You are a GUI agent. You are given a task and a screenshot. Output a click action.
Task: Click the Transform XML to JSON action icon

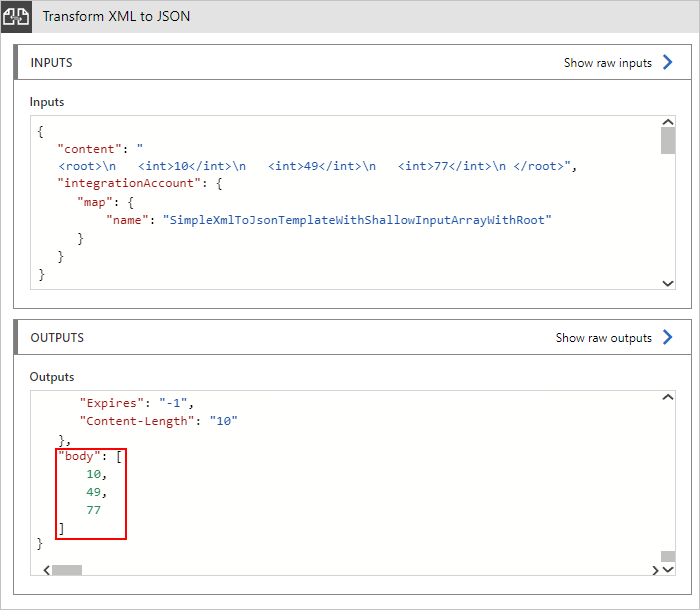click(16, 17)
